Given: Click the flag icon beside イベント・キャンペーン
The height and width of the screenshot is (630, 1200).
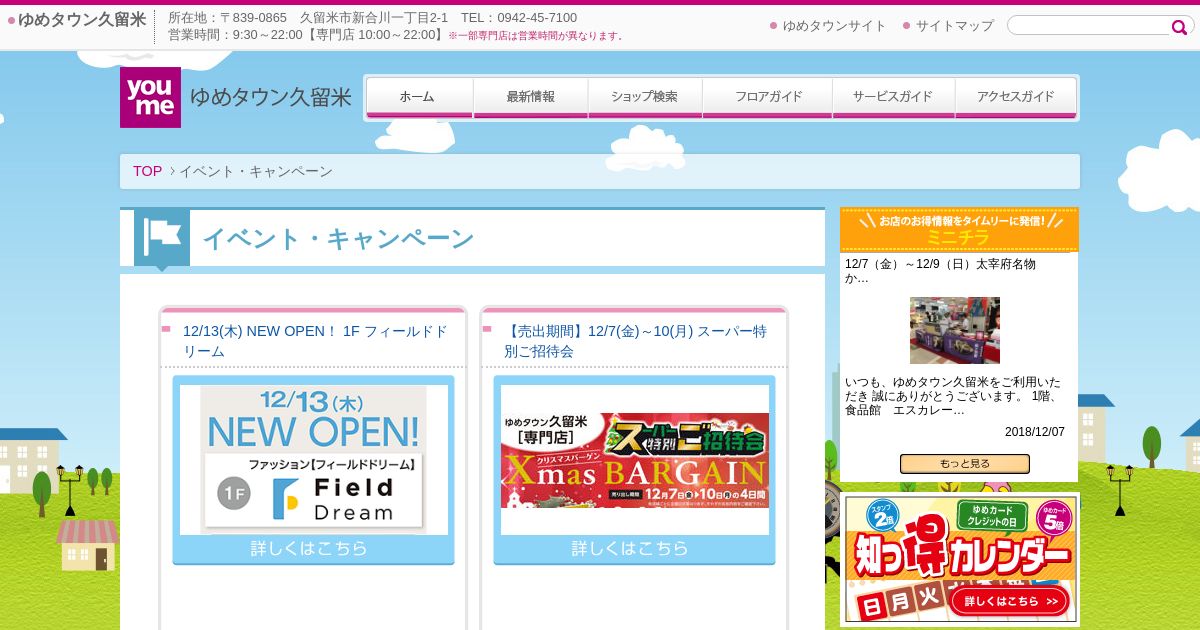Looking at the screenshot, I should click(x=162, y=238).
